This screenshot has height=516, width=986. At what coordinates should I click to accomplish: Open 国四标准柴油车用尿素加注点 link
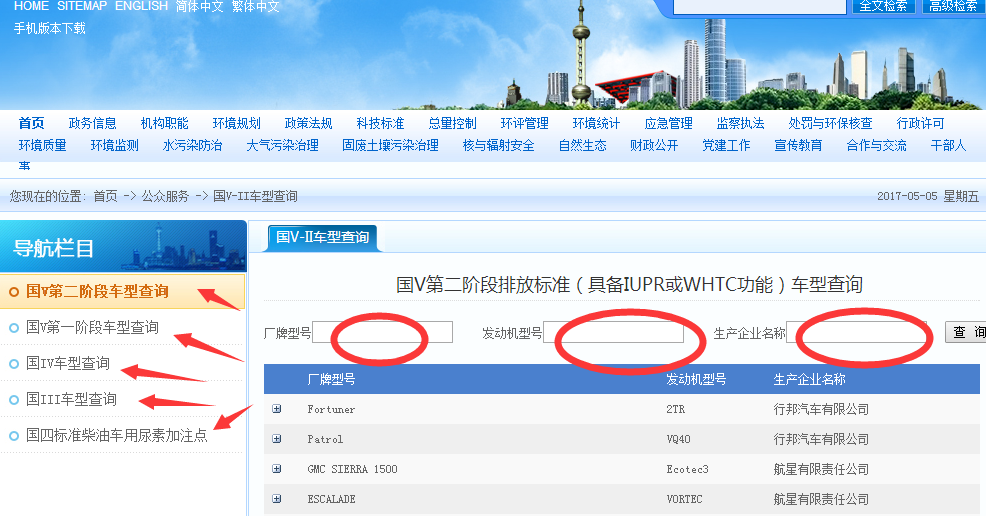click(x=117, y=435)
